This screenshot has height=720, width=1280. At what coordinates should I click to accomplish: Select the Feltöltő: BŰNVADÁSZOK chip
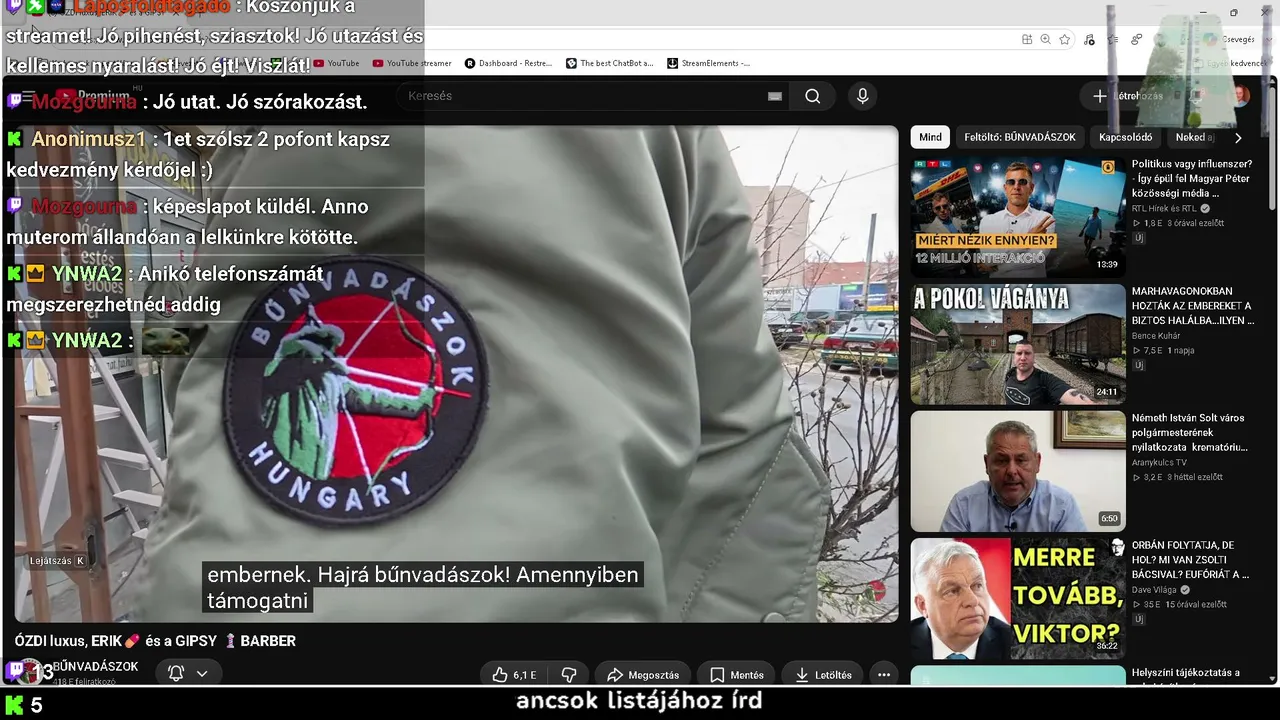(1020, 137)
